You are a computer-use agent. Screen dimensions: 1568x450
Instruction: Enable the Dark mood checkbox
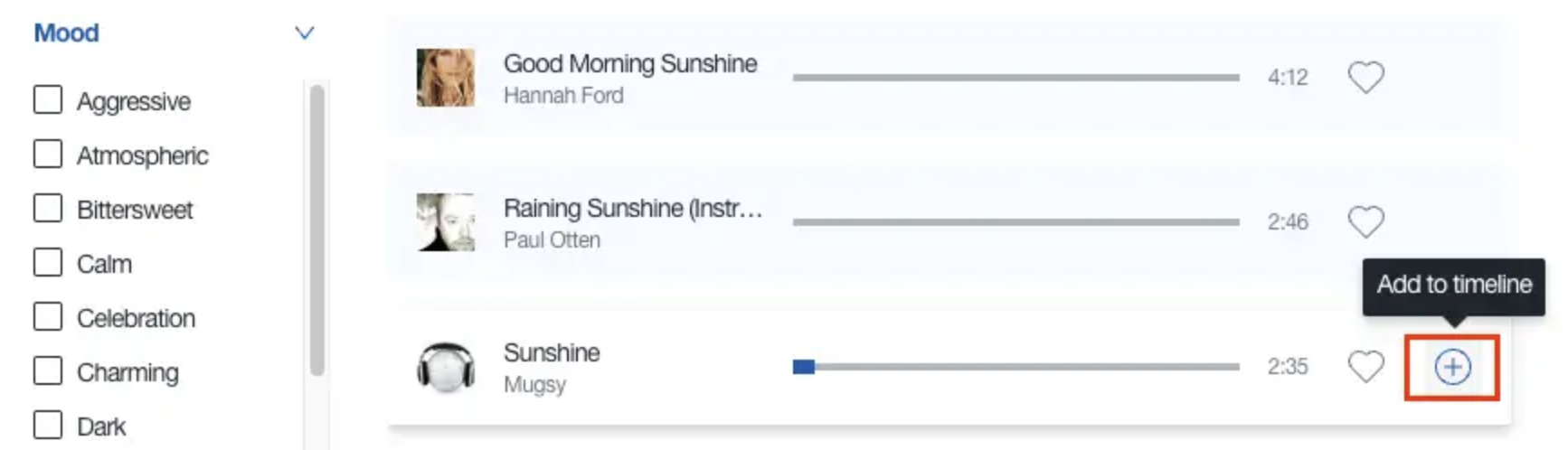tap(48, 425)
